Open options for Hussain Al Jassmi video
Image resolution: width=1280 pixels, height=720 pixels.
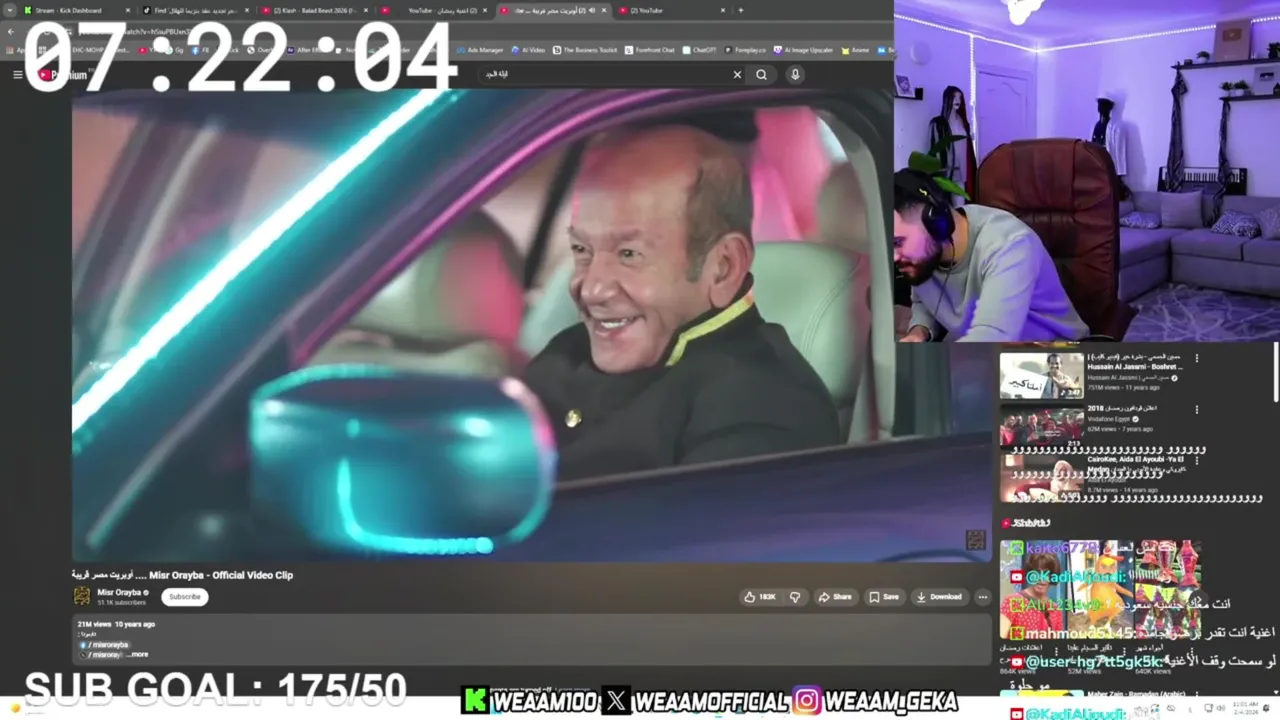1196,358
